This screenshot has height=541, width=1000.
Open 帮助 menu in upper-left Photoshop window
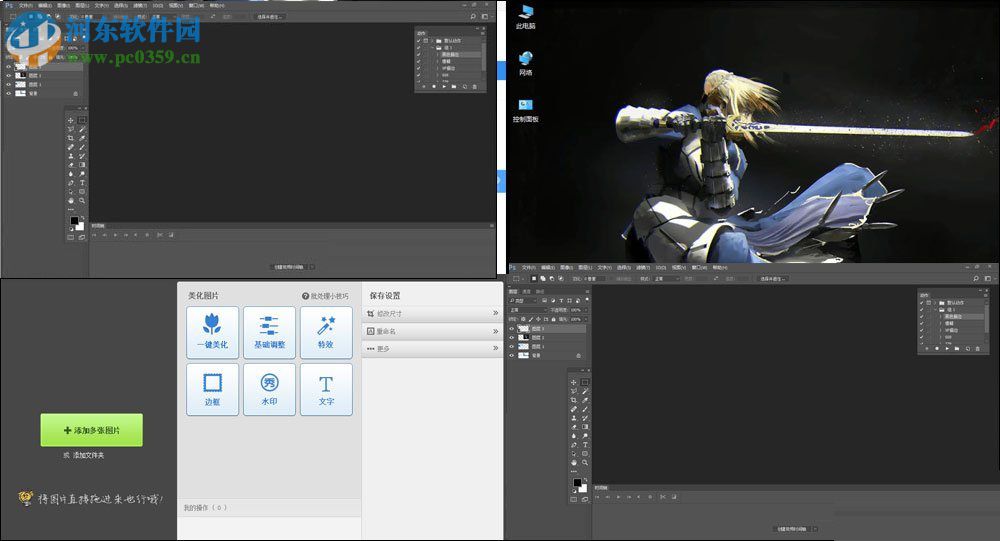216,5
